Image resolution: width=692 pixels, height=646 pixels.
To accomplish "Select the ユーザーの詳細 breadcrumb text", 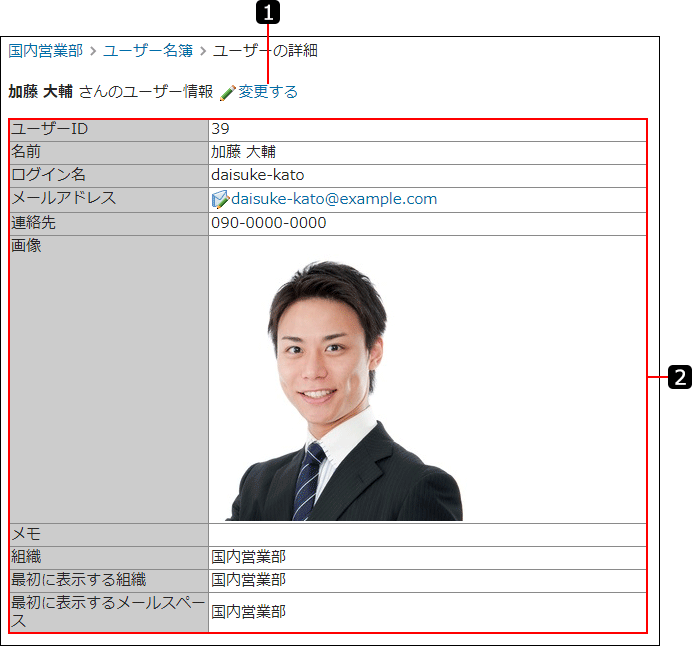I will tap(265, 51).
